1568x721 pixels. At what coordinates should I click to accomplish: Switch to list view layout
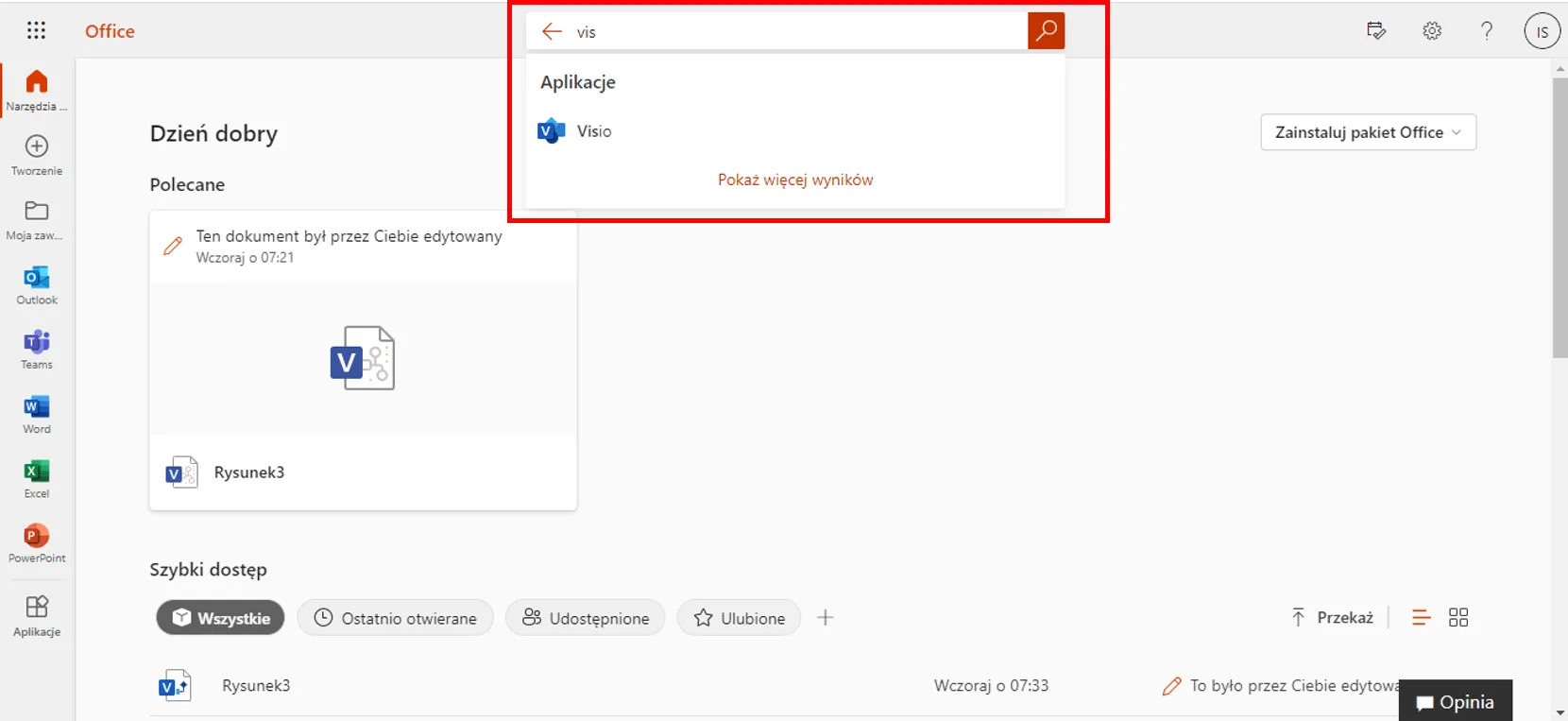coord(1421,618)
